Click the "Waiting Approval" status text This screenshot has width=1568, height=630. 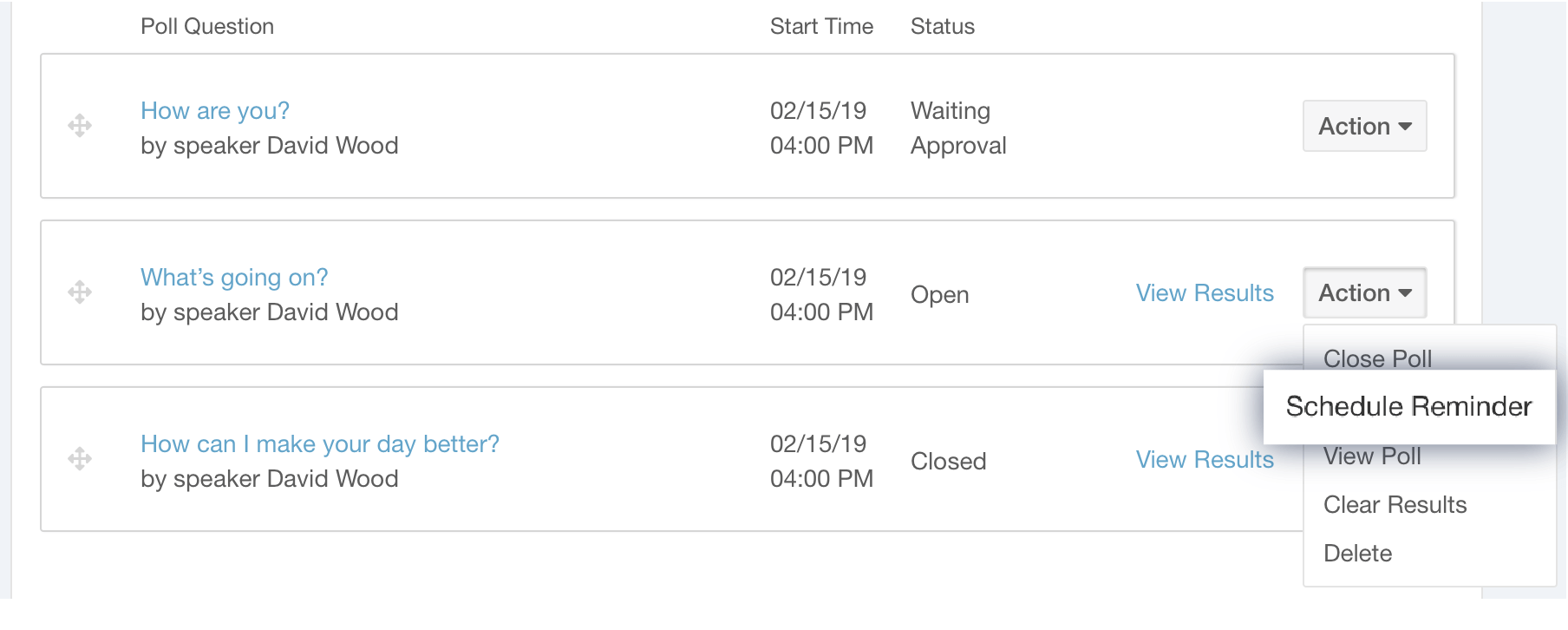pyautogui.click(x=957, y=128)
